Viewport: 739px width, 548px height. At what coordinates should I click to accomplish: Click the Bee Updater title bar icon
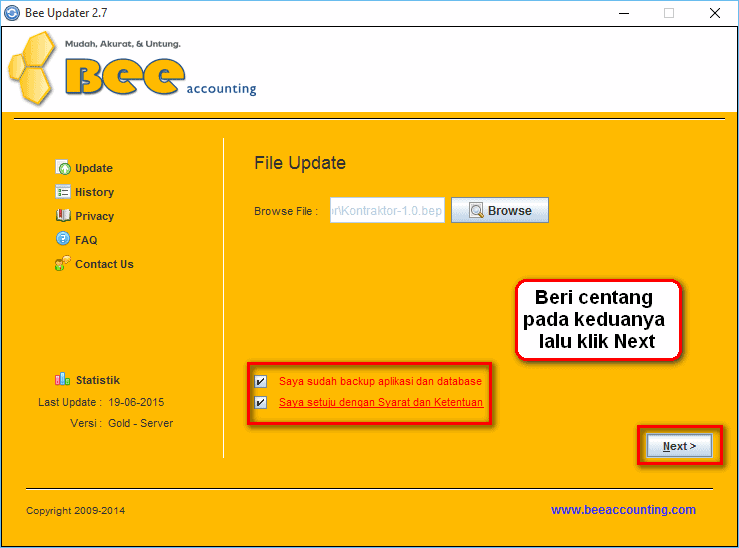point(12,13)
